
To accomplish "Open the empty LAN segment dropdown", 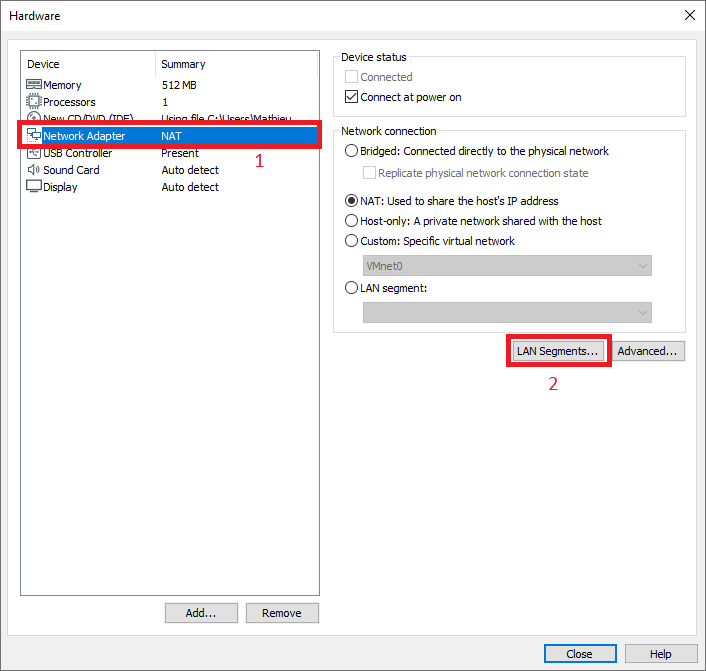I will click(507, 313).
